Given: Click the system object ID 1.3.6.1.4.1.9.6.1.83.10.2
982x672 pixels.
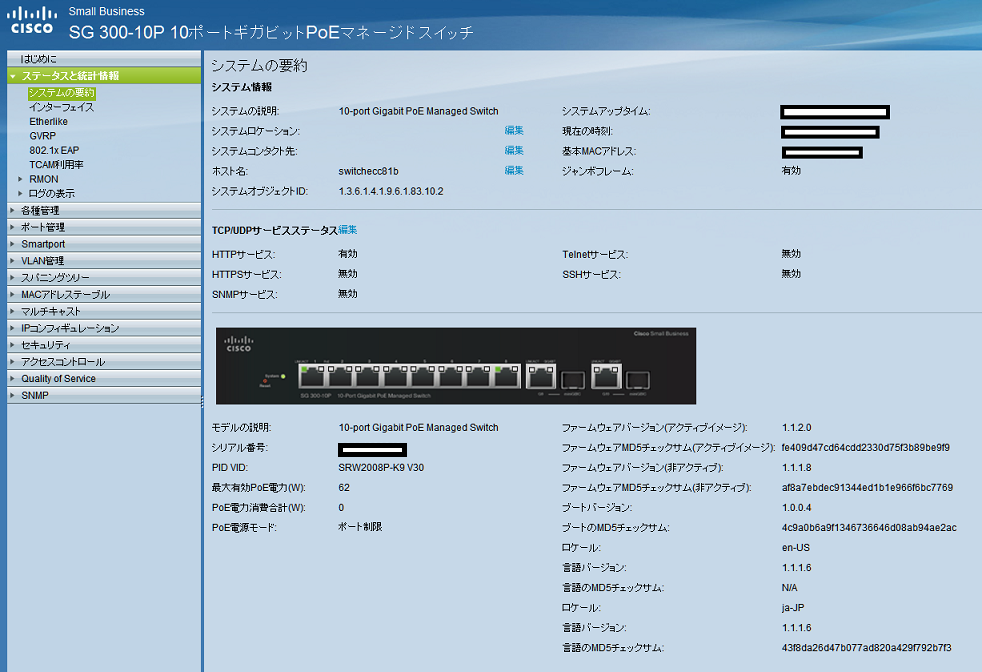Looking at the screenshot, I should click(x=391, y=191).
